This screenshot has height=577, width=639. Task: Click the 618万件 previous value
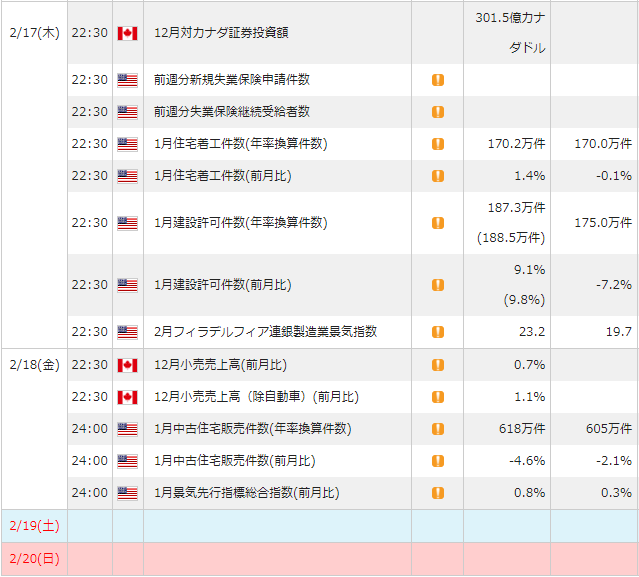[522, 429]
